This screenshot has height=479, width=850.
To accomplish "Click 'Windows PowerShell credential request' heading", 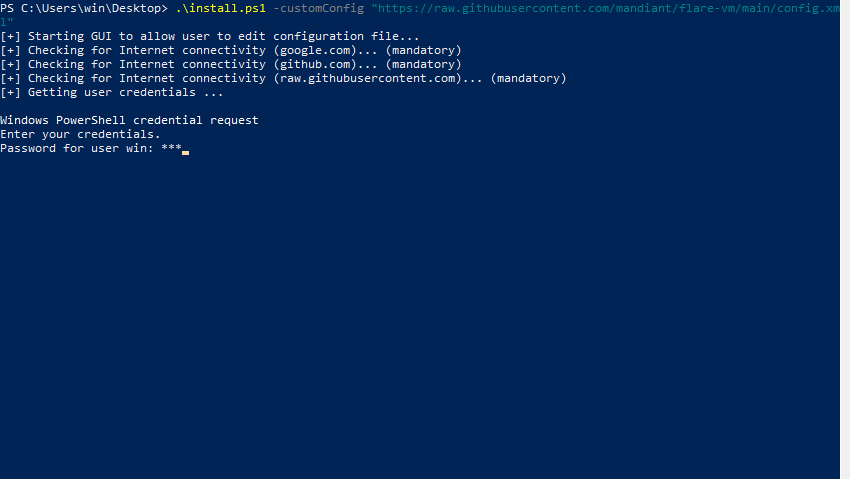I will 129,120.
